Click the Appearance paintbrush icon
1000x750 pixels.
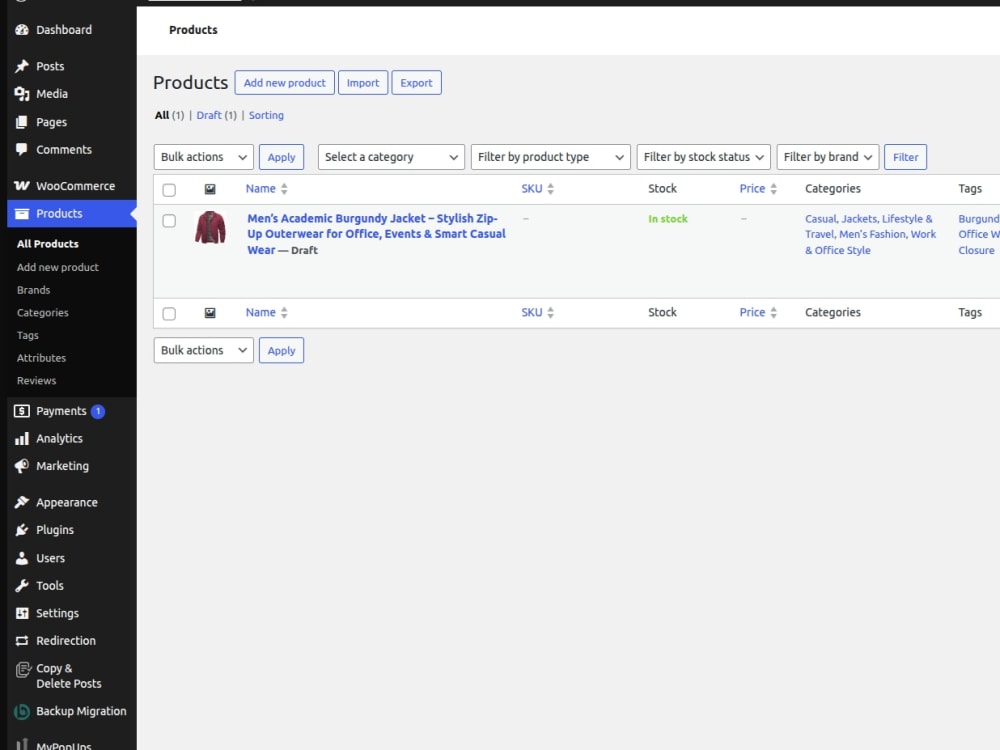click(x=22, y=503)
